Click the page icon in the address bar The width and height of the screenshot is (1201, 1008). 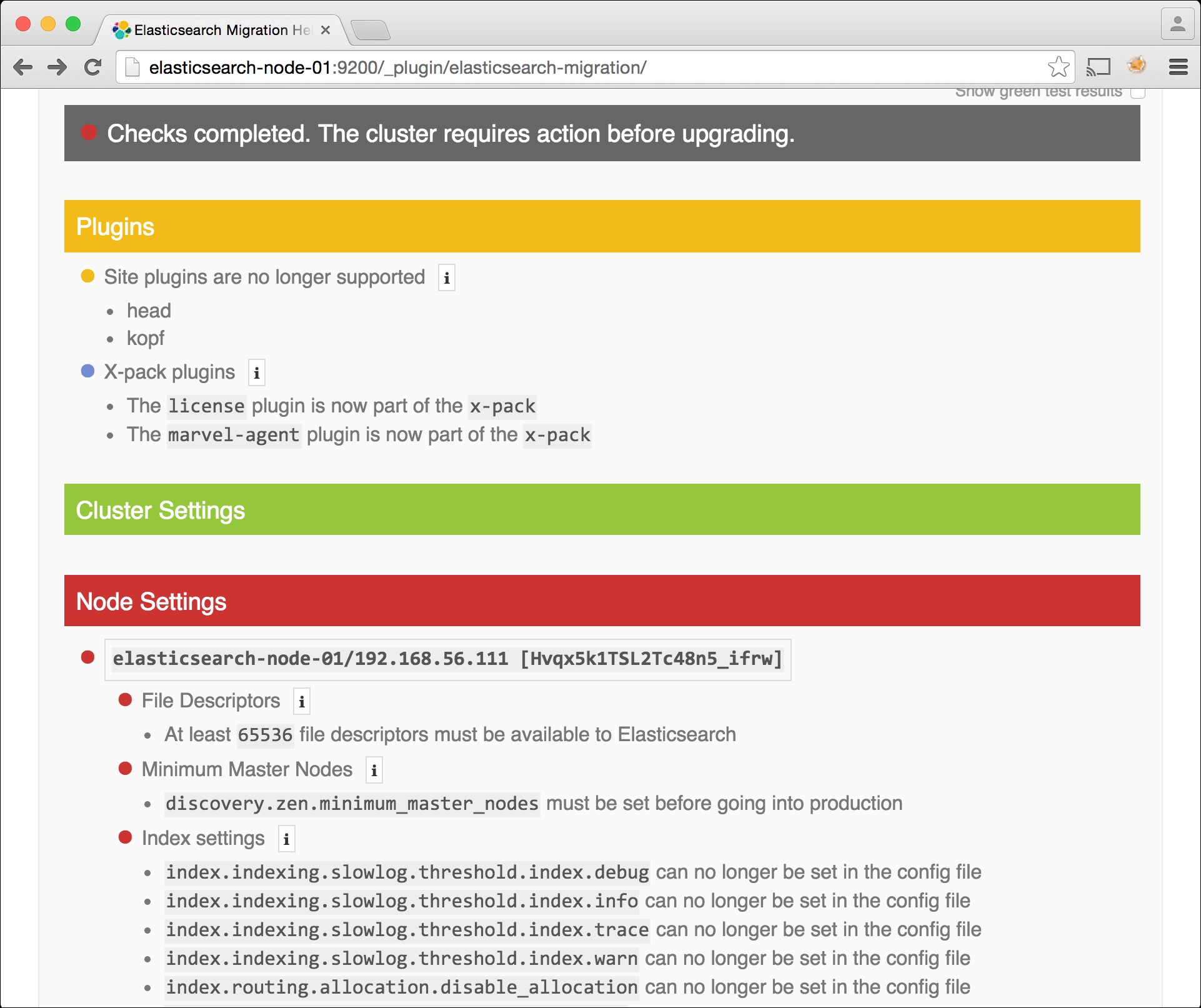click(x=132, y=67)
